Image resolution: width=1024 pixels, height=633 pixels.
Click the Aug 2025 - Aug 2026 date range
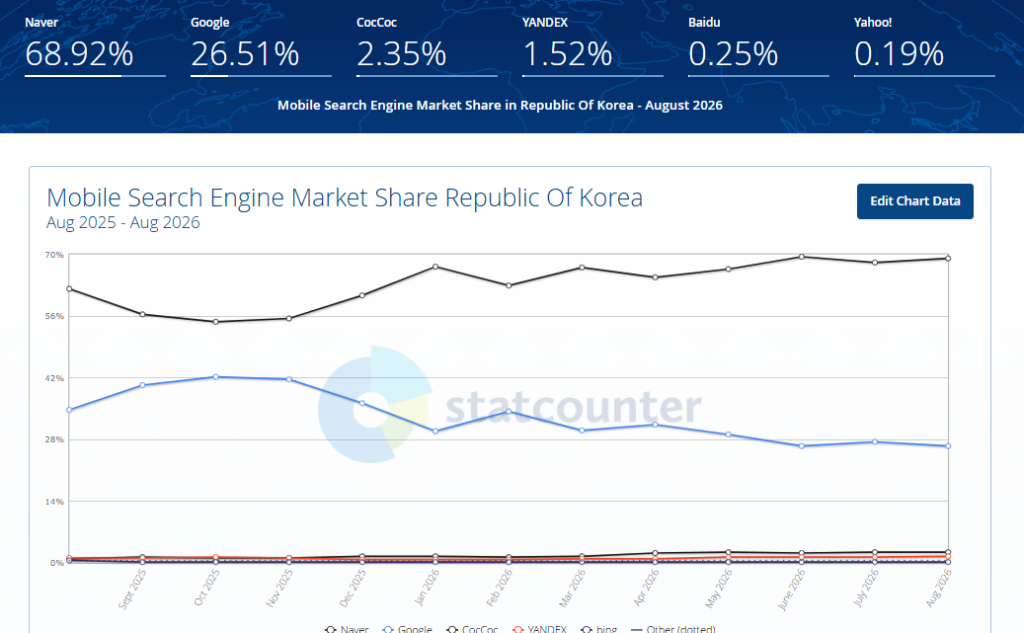pos(123,222)
